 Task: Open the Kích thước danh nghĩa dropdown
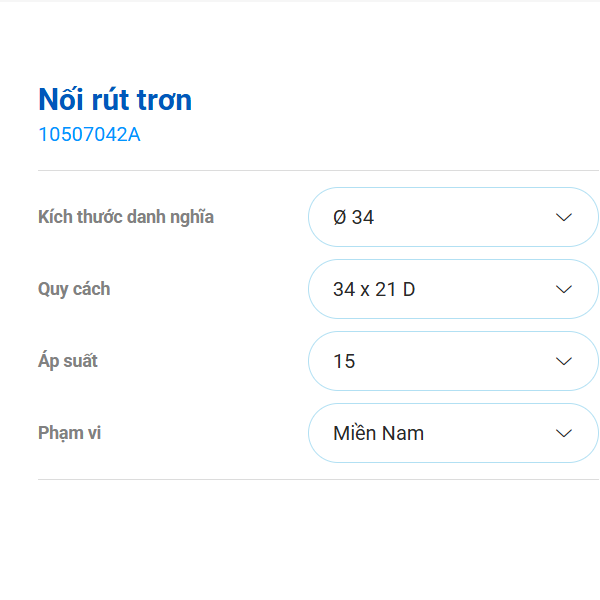click(452, 217)
